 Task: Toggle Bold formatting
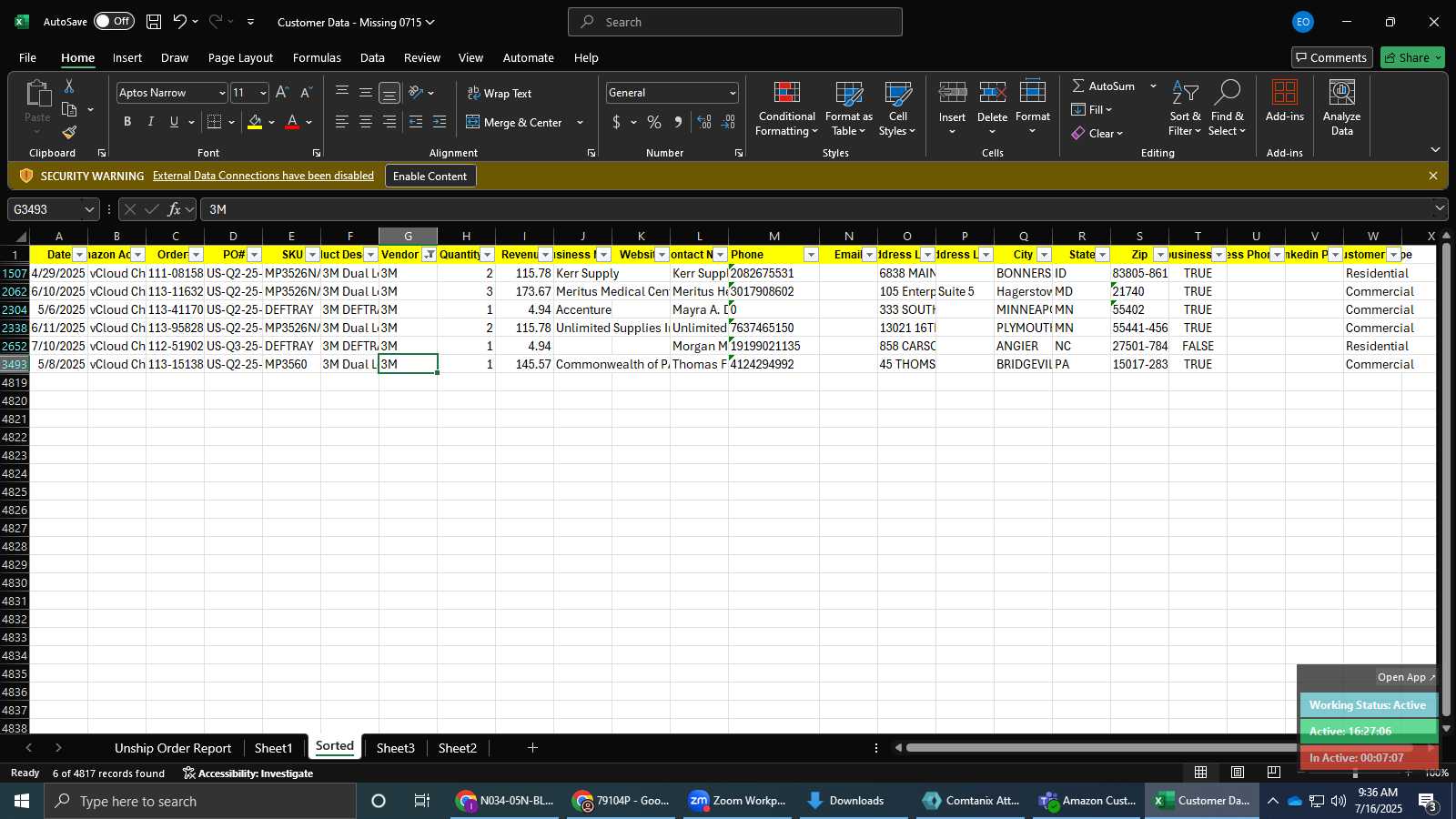[x=127, y=122]
